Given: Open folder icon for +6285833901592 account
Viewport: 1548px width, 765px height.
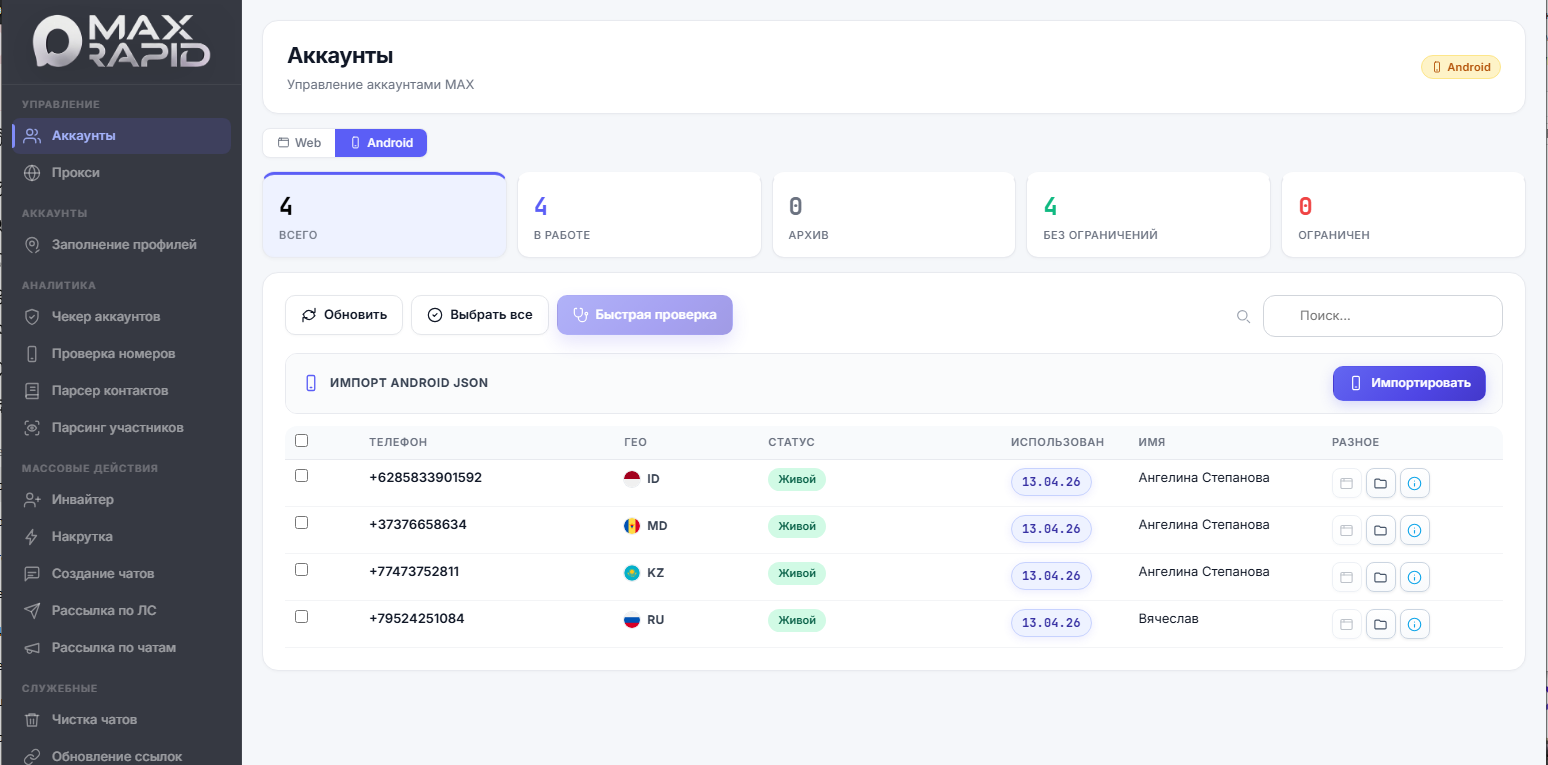Looking at the screenshot, I should (1380, 484).
